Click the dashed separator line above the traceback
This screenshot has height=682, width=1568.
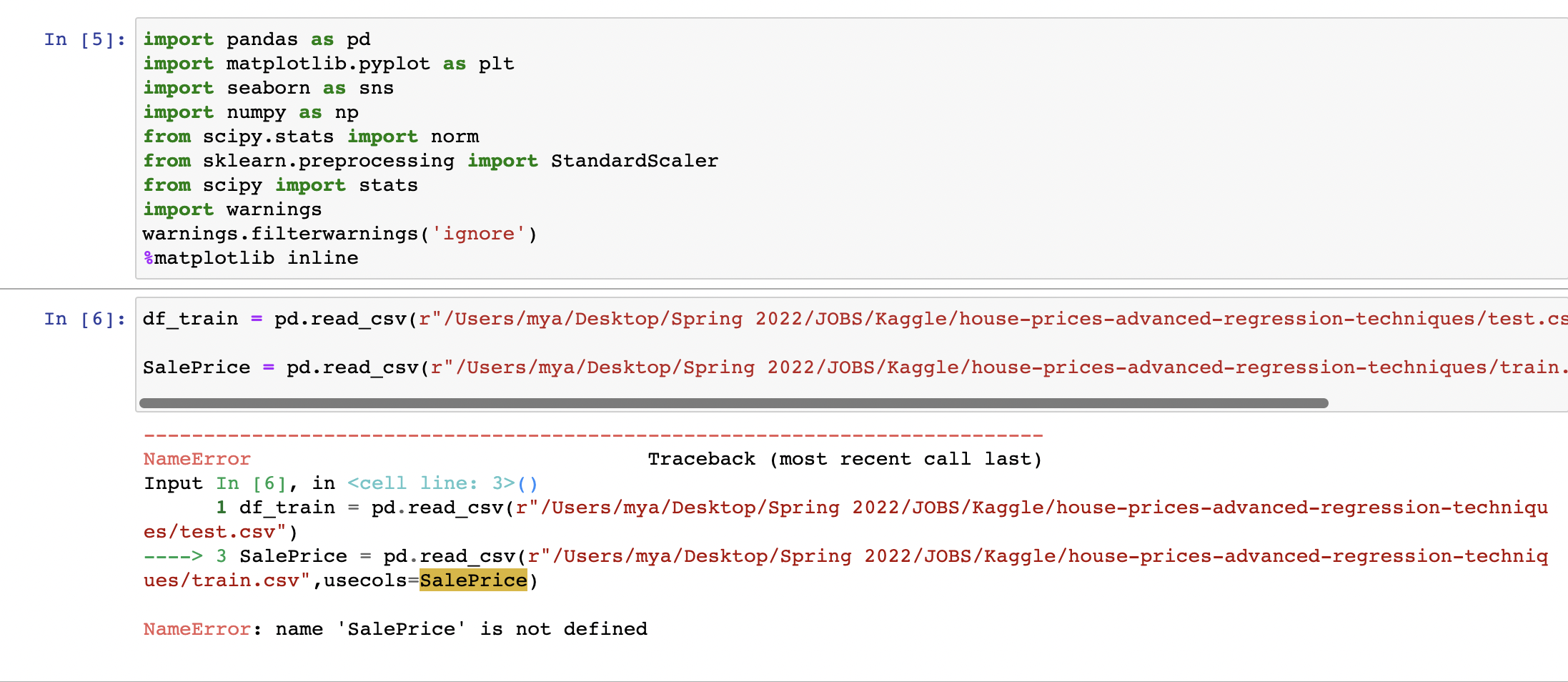click(x=592, y=434)
